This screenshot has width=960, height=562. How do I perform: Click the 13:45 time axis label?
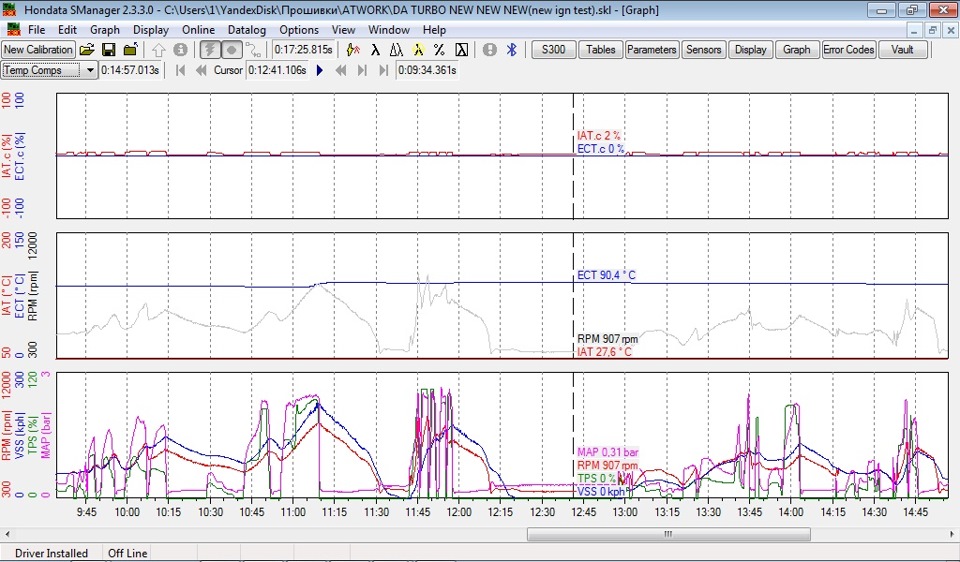(x=749, y=512)
